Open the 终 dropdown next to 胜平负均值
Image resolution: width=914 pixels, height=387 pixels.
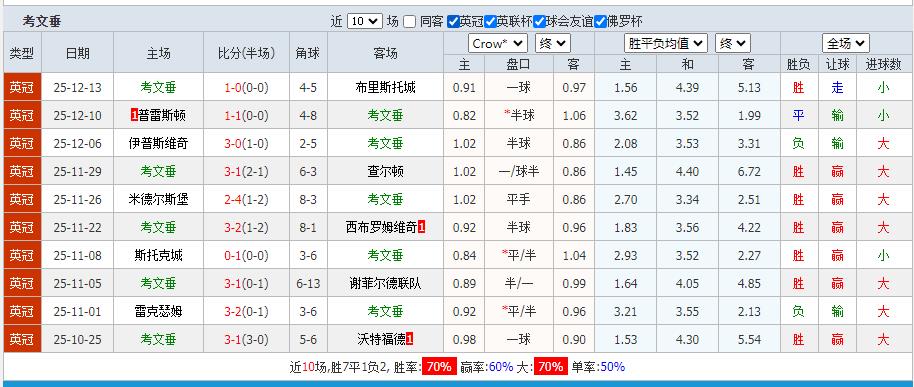(x=733, y=44)
